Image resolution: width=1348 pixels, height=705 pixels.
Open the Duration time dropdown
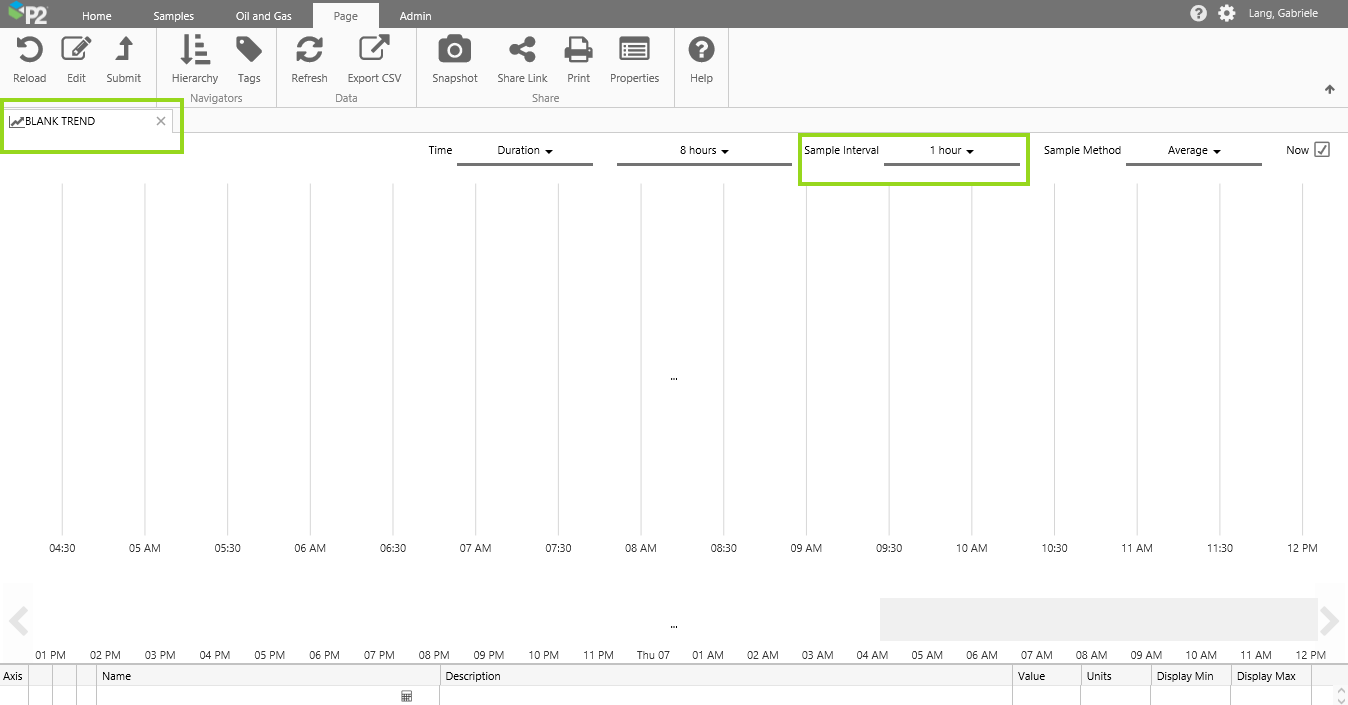tap(525, 151)
